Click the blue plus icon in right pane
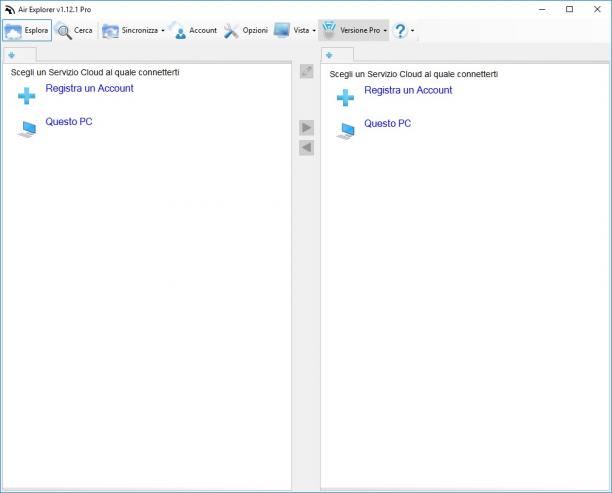612x493 pixels. (345, 98)
